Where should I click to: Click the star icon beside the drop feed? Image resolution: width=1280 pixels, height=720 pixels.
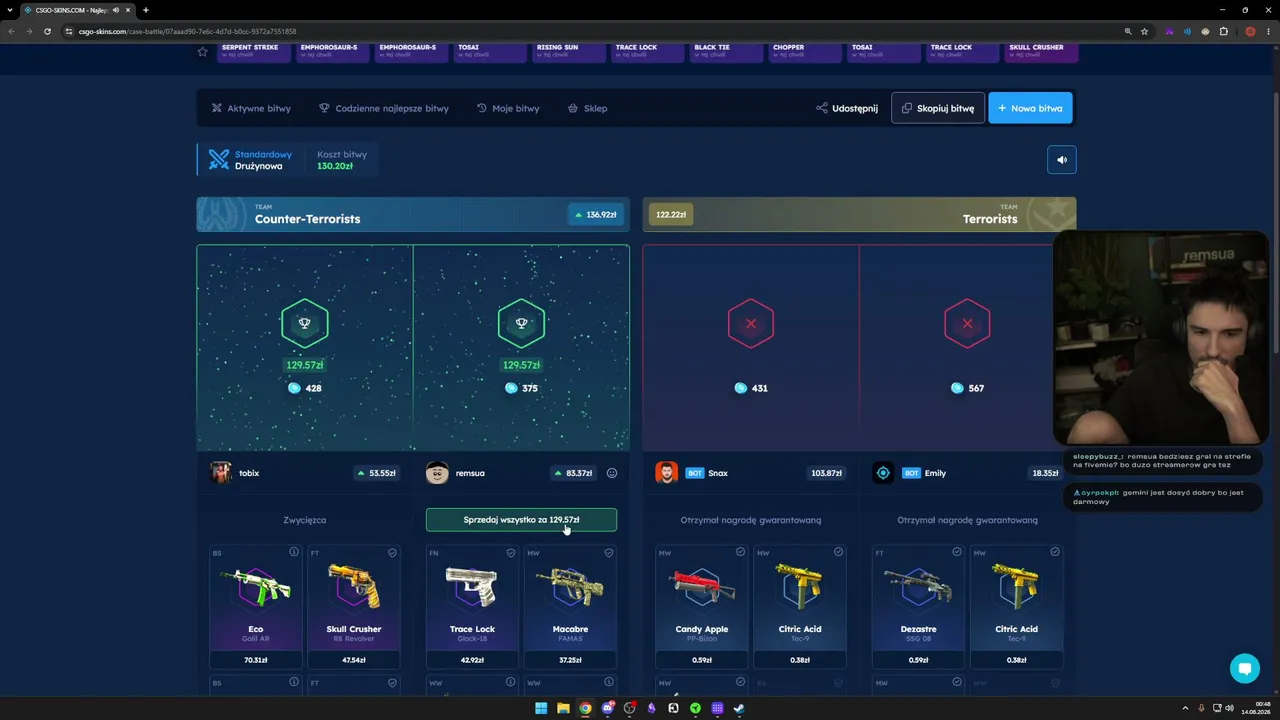202,51
